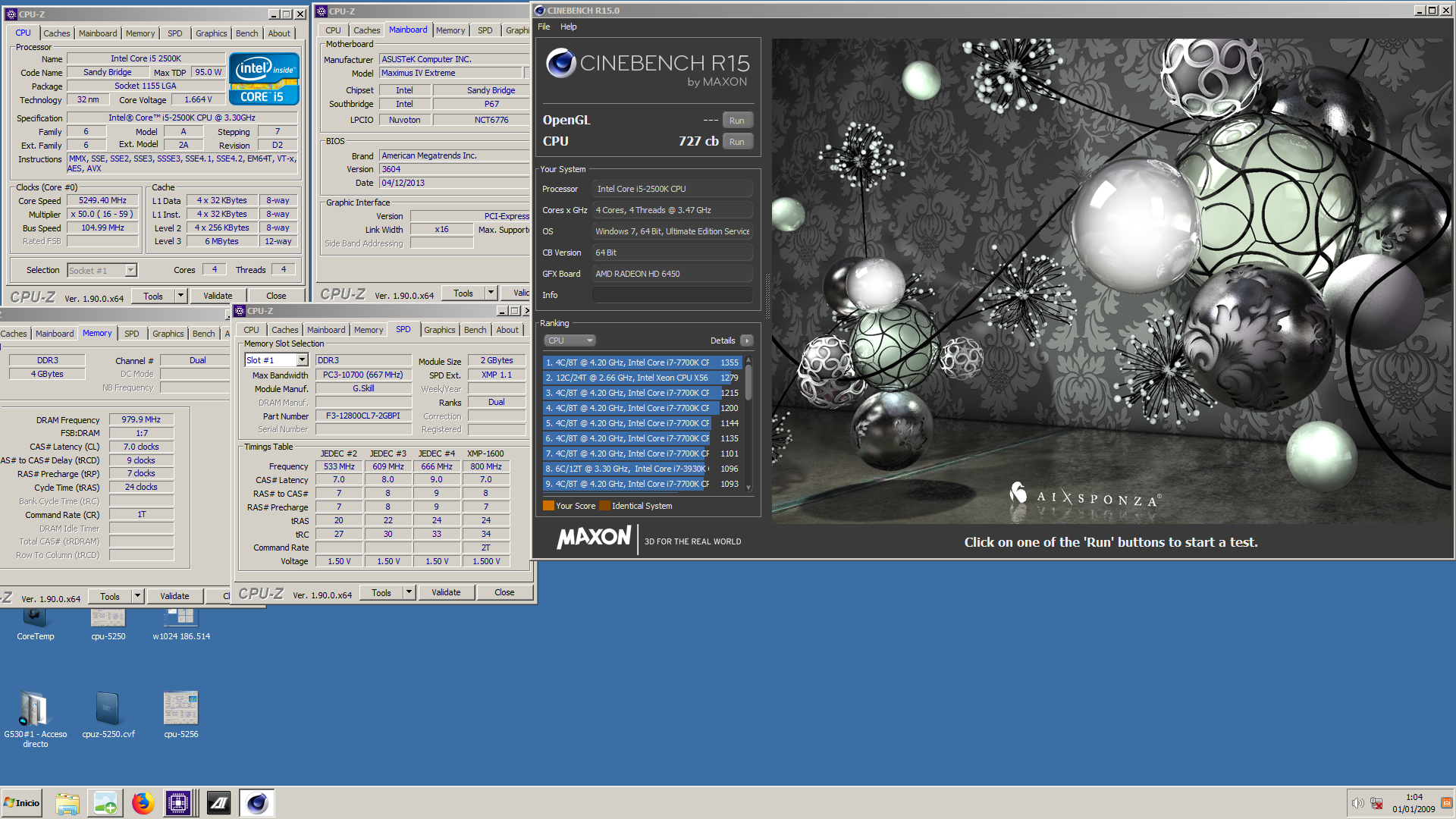The height and width of the screenshot is (819, 1456).
Task: Click the Cinebench window title icon
Action: tap(540, 11)
